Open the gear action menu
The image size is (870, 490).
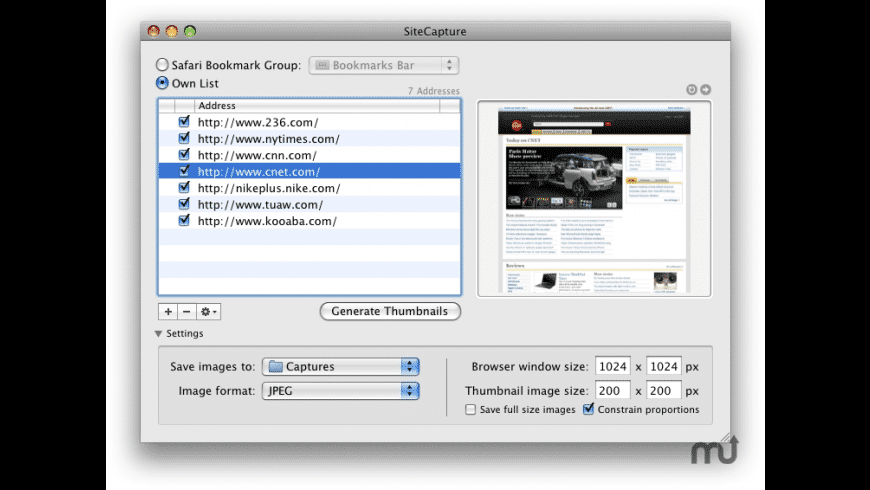click(x=209, y=312)
